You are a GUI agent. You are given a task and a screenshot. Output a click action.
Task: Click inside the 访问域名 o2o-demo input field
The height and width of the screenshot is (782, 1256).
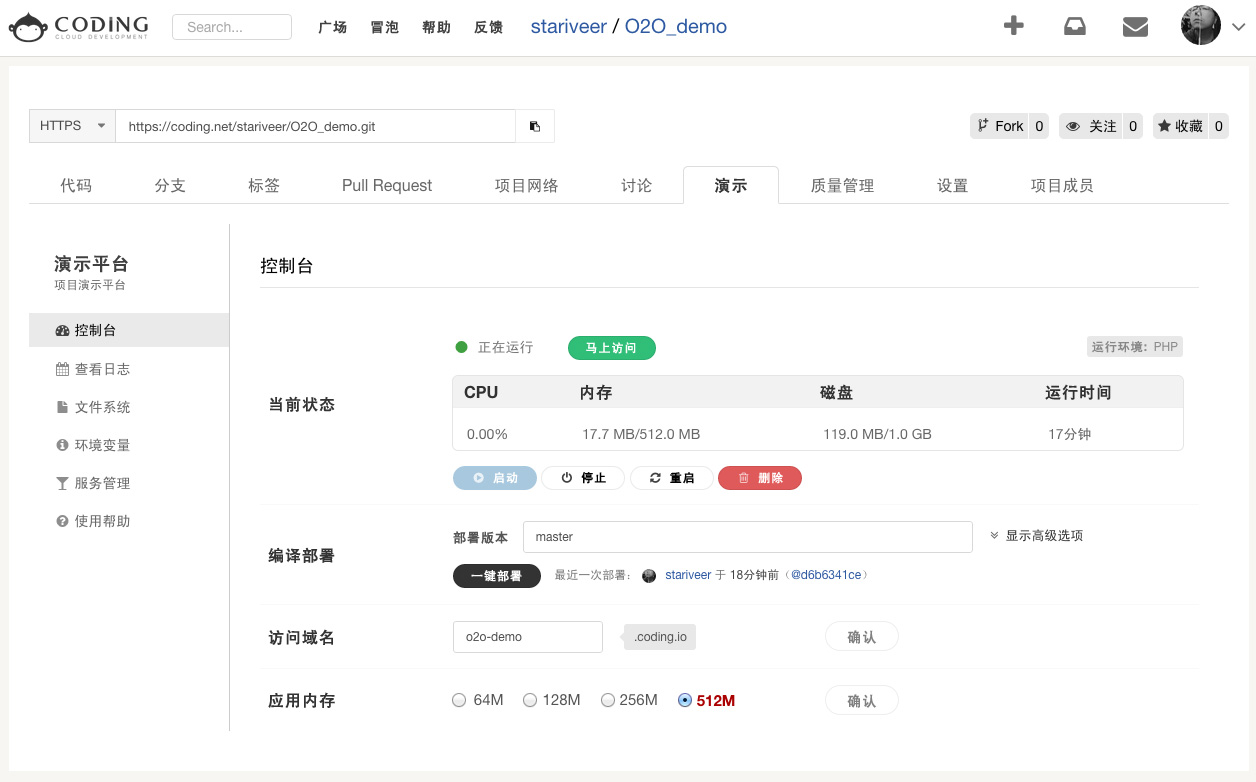tap(527, 636)
